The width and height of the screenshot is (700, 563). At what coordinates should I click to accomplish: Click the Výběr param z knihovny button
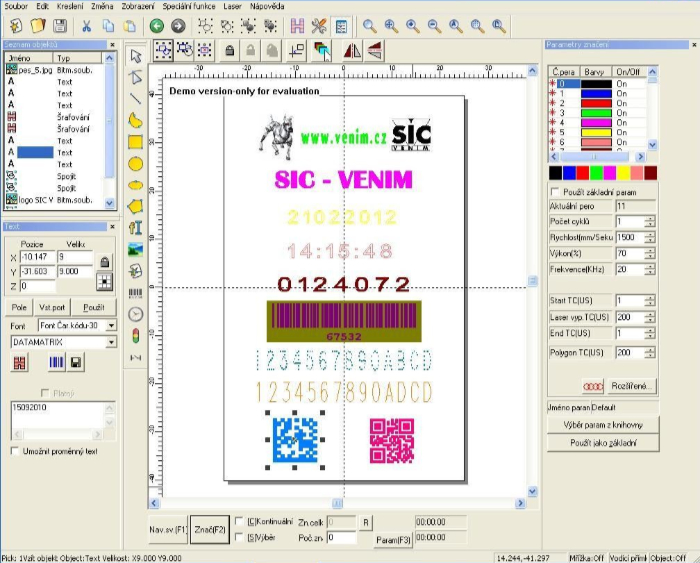pyautogui.click(x=603, y=425)
